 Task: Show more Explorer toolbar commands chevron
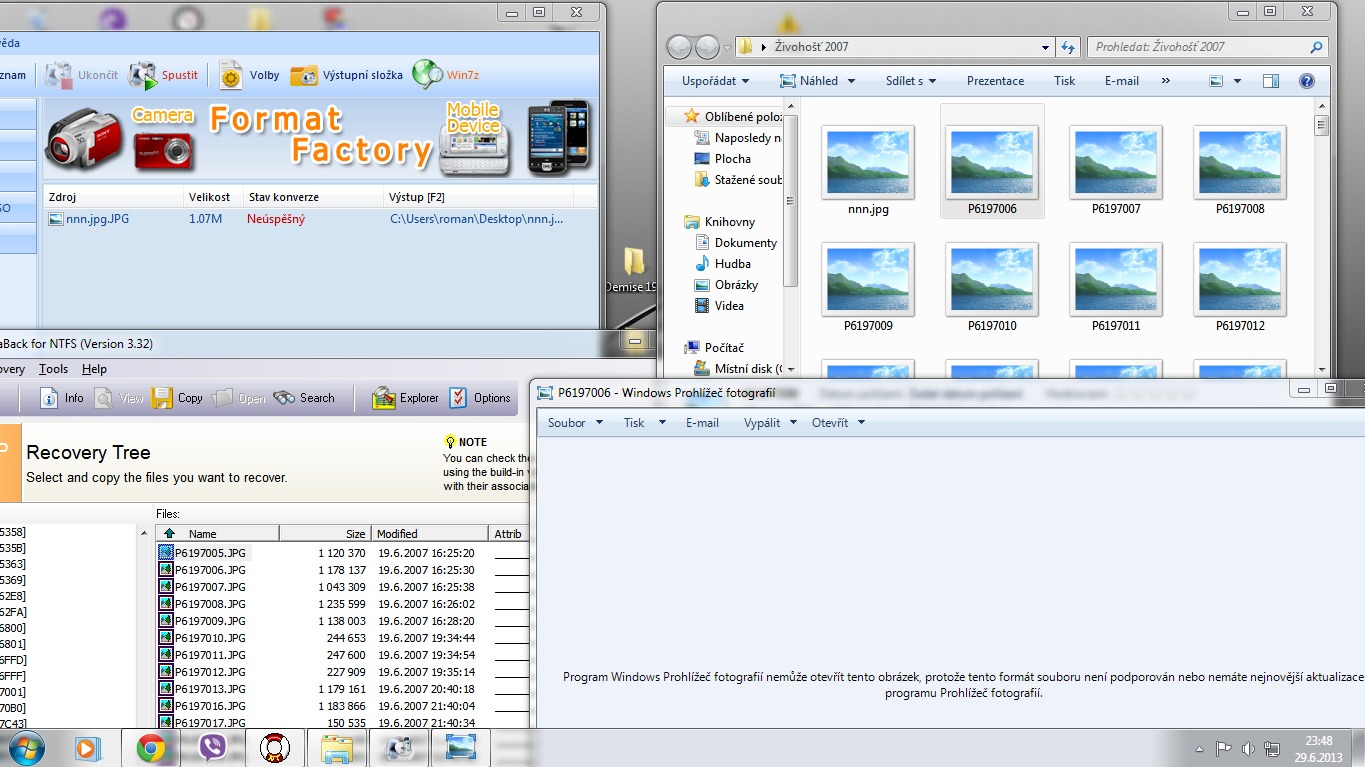coord(1165,81)
